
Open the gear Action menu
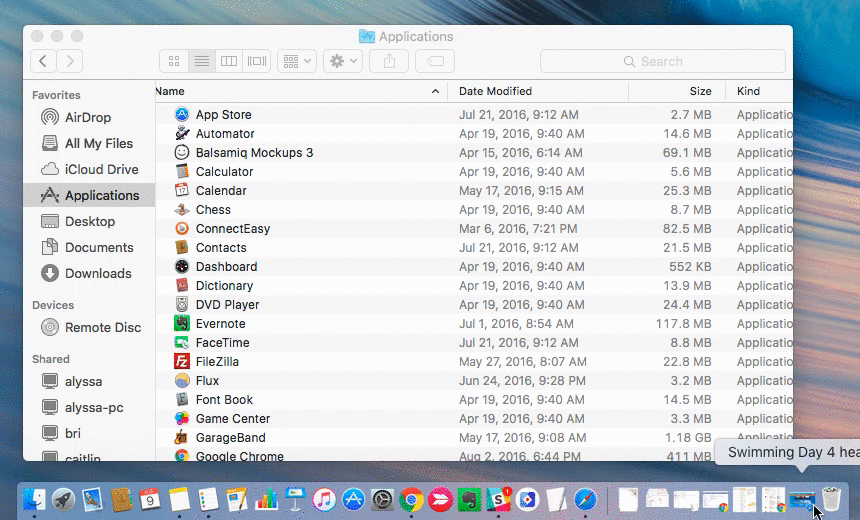tap(343, 61)
